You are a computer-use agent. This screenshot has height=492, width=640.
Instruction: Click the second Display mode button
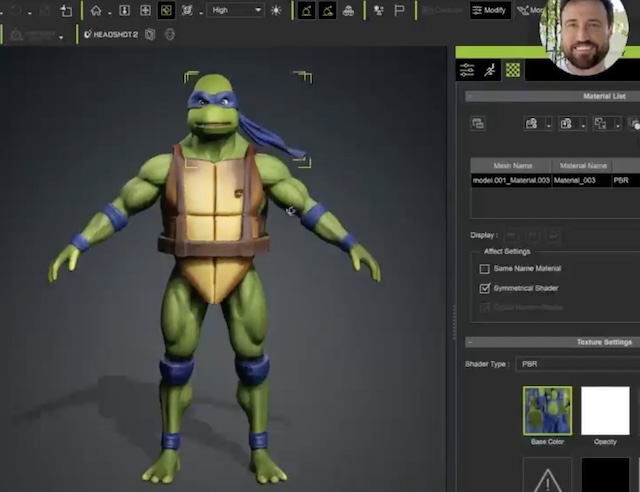(533, 235)
